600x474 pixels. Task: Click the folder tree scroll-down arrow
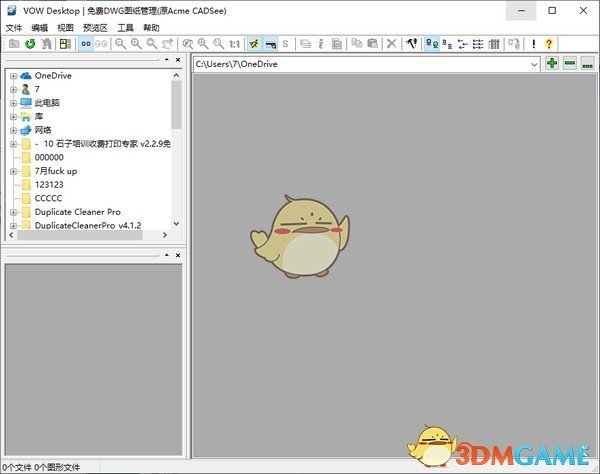click(x=176, y=224)
